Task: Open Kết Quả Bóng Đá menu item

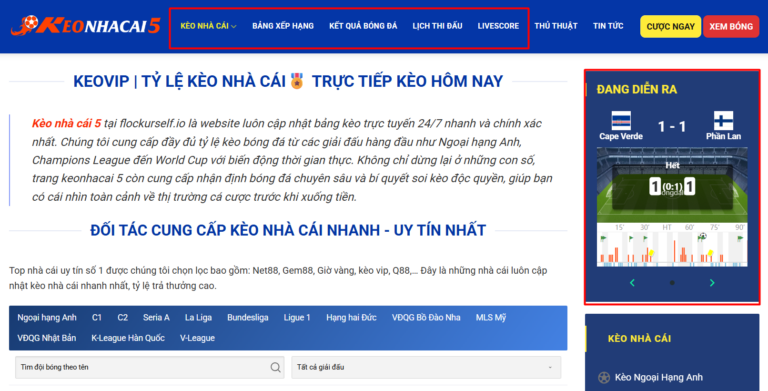Action: (x=363, y=26)
